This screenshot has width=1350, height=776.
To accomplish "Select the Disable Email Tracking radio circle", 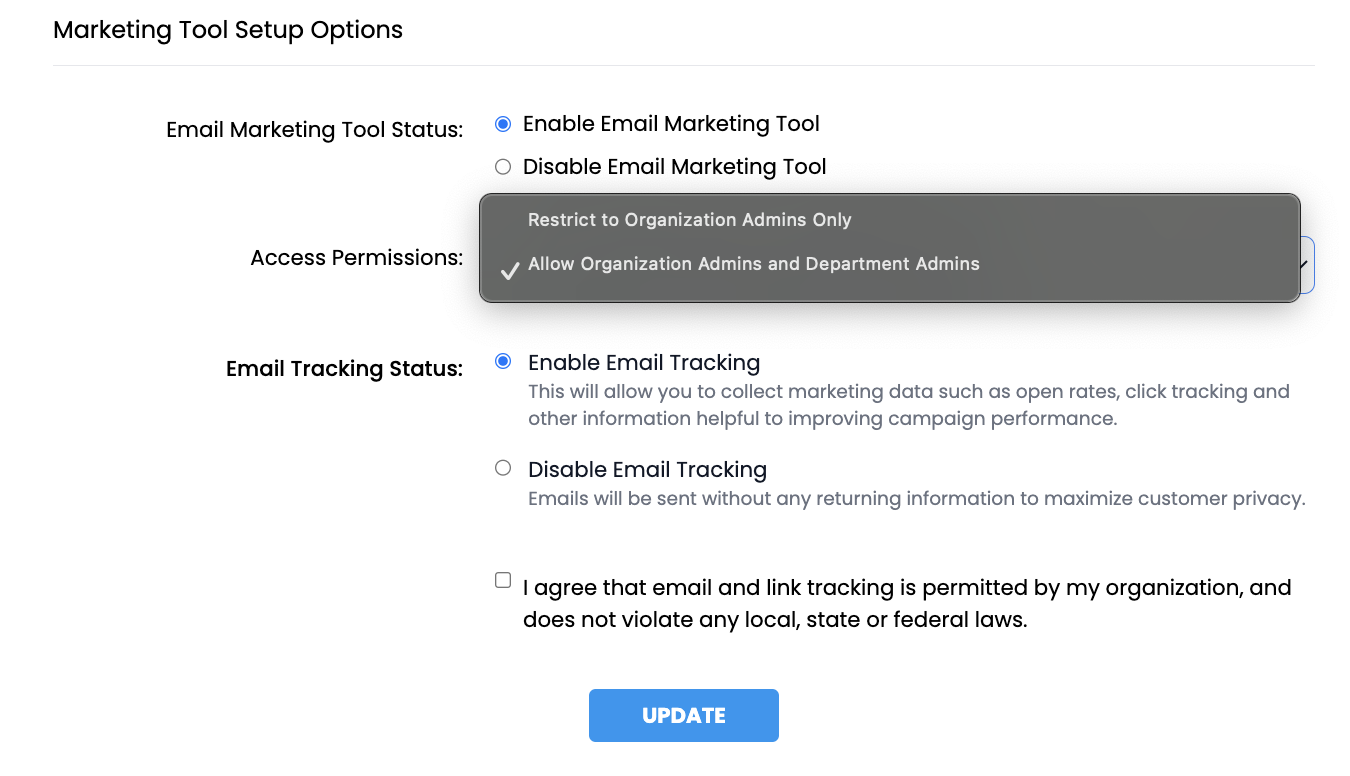I will pos(503,468).
